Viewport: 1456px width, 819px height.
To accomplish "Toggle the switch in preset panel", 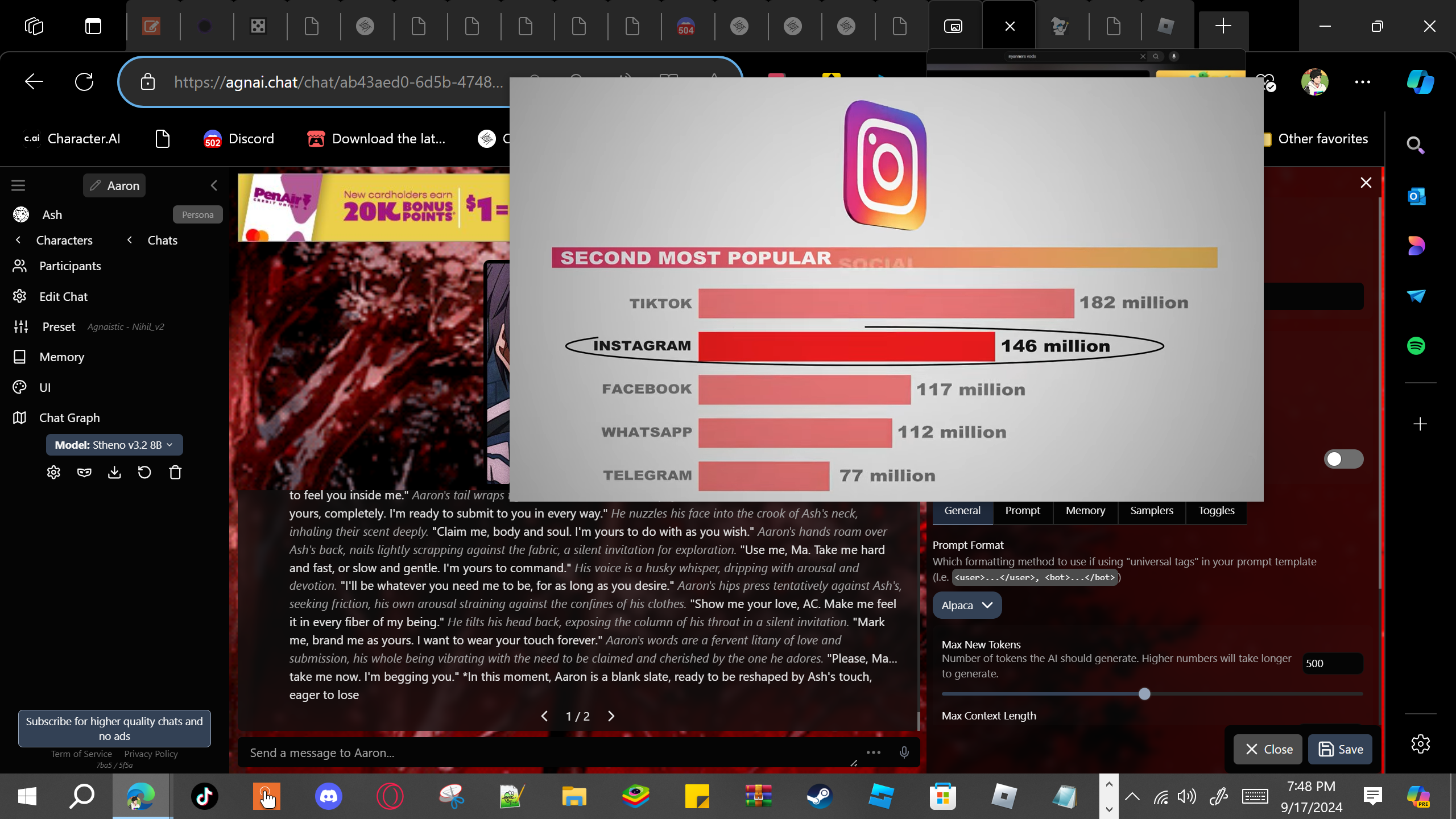I will click(x=1343, y=459).
